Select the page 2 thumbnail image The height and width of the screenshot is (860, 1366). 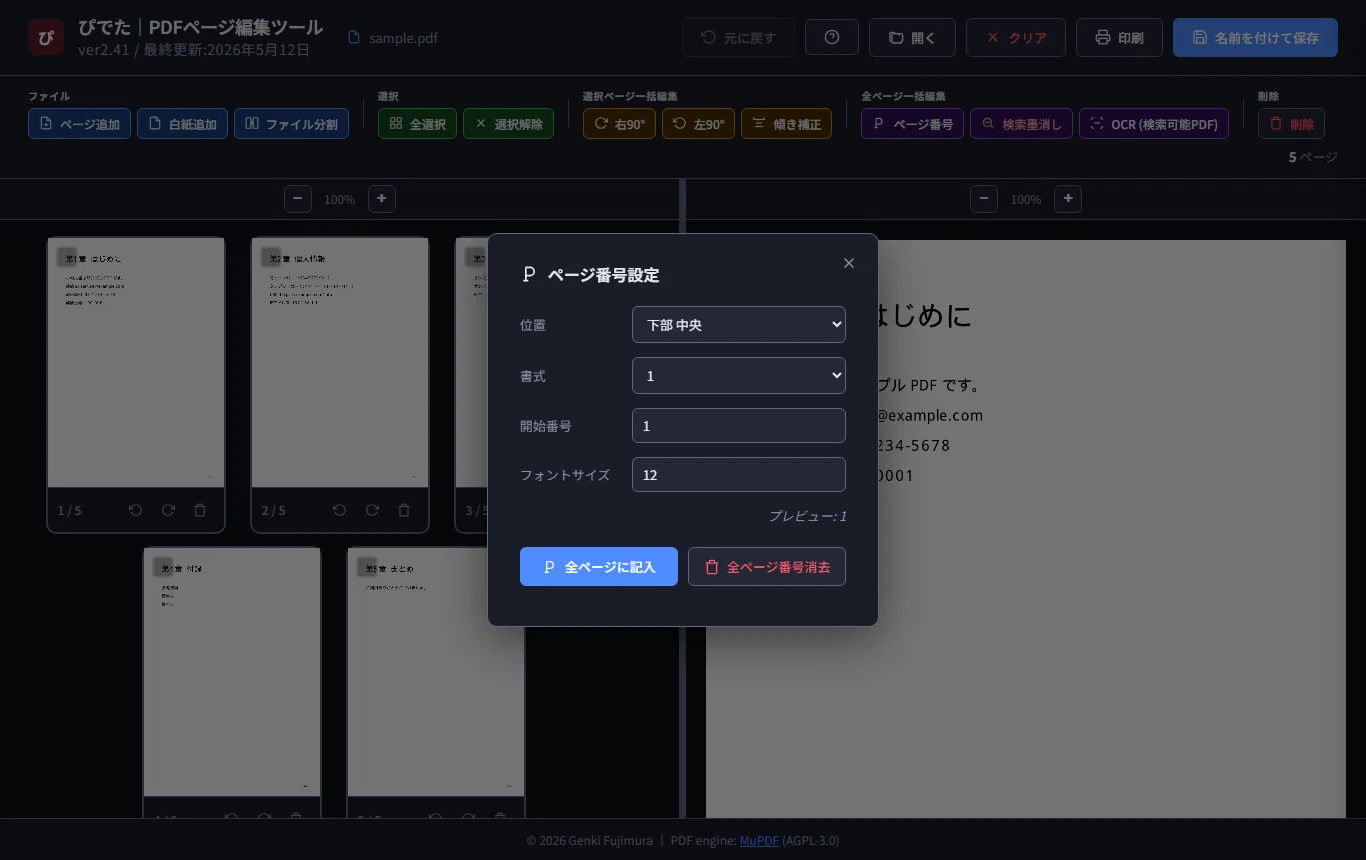[340, 362]
